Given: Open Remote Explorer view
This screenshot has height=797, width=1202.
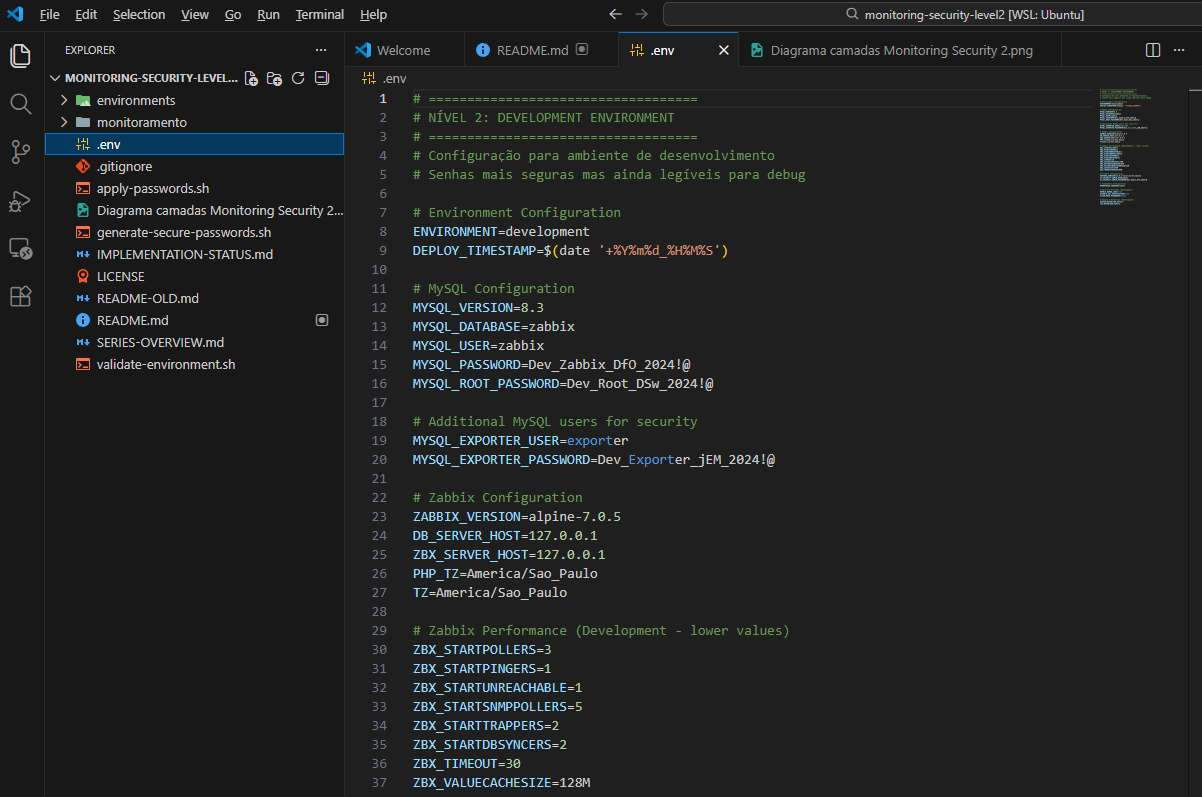Looking at the screenshot, I should tap(21, 248).
